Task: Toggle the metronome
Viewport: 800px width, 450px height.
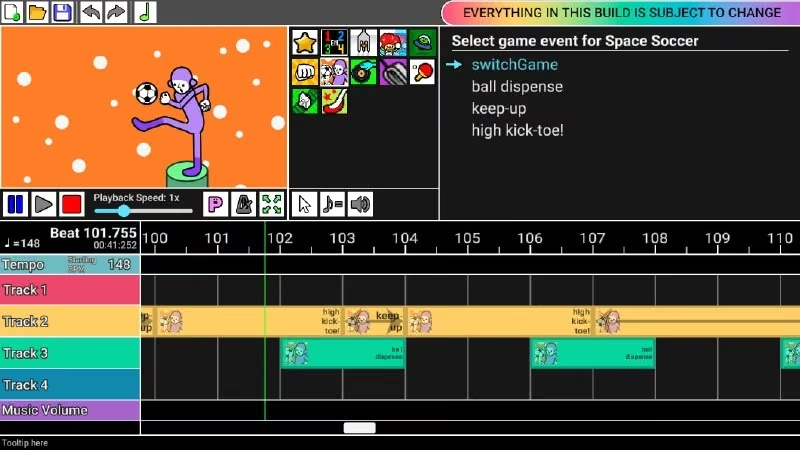Action: 243,204
